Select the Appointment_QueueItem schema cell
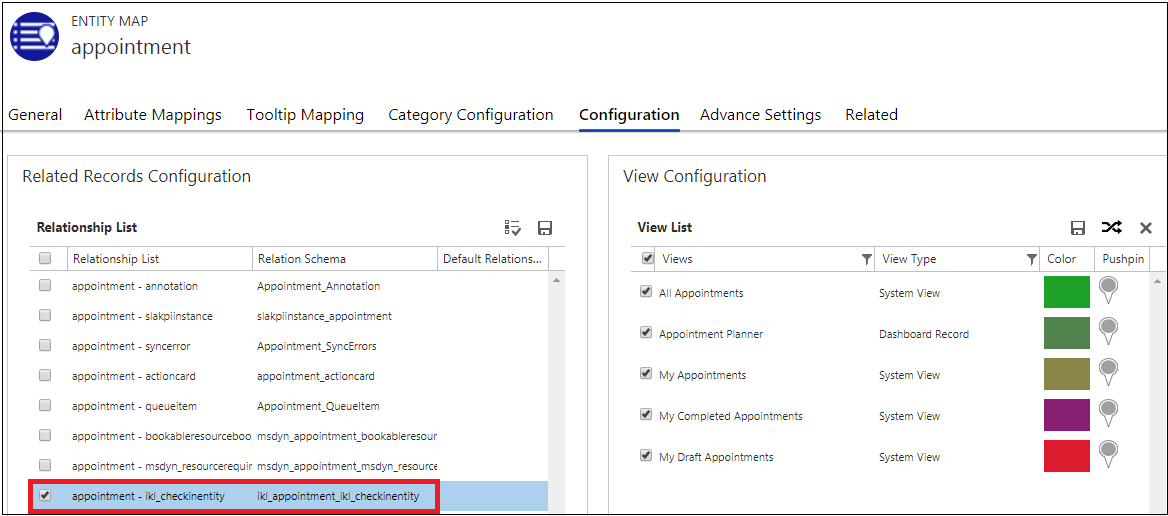This screenshot has height=516, width=1168. (x=316, y=406)
